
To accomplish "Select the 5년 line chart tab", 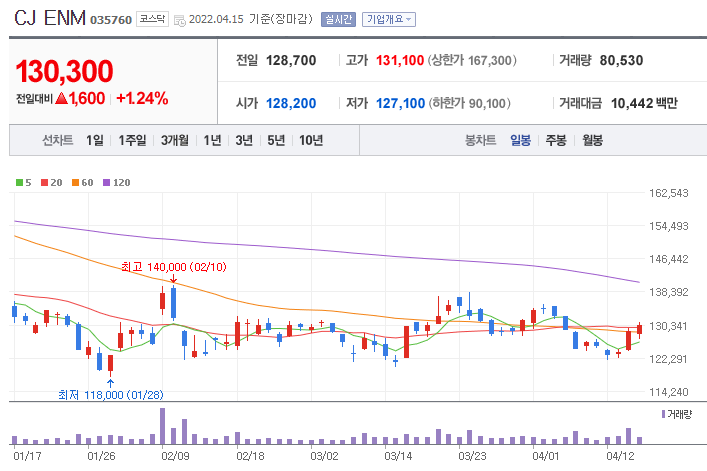I will tap(276, 140).
